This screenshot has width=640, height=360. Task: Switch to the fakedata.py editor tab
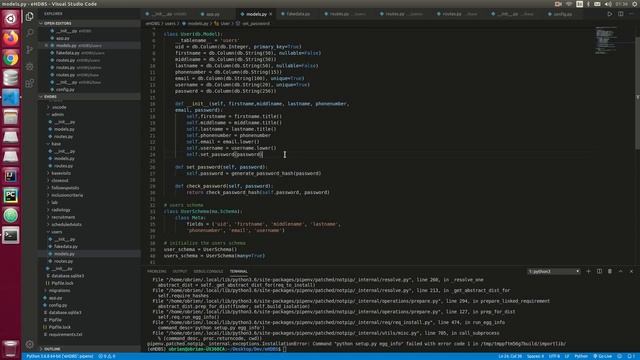tap(298, 14)
